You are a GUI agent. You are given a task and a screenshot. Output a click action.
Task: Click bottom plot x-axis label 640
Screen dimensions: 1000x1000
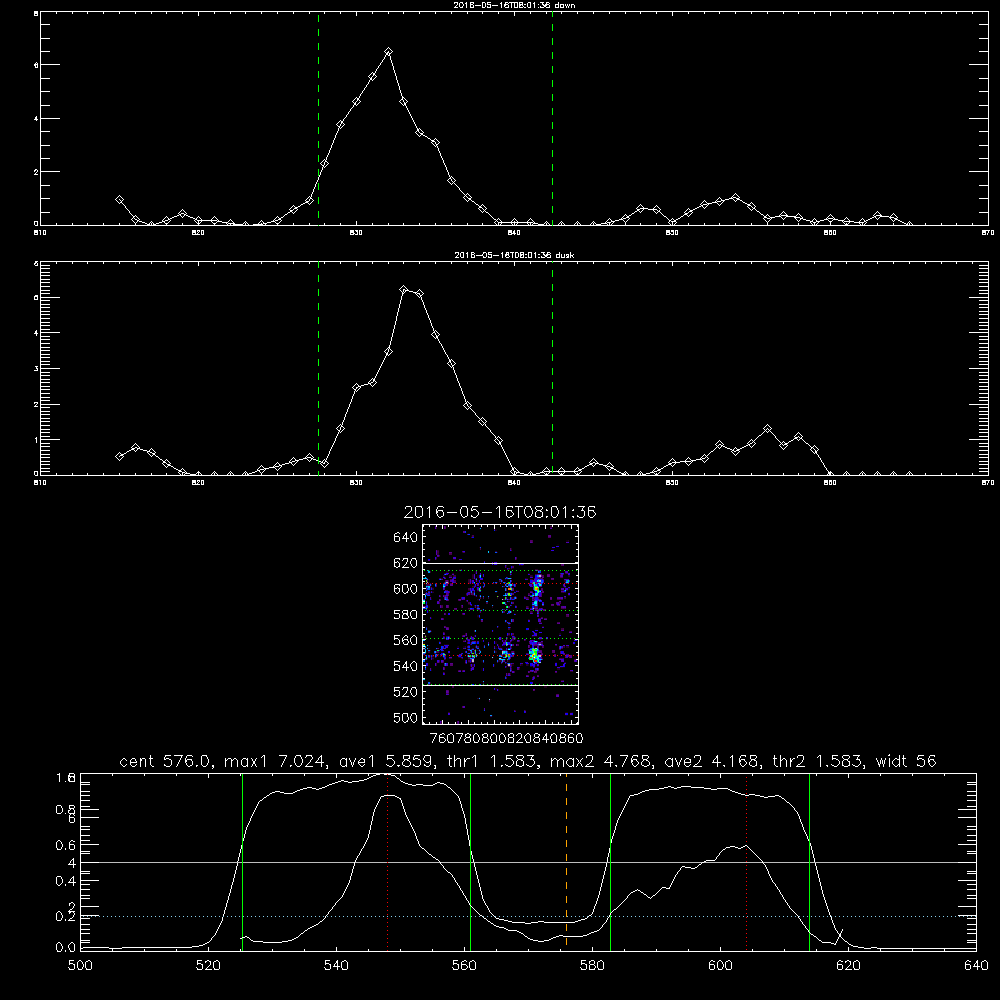(976, 966)
